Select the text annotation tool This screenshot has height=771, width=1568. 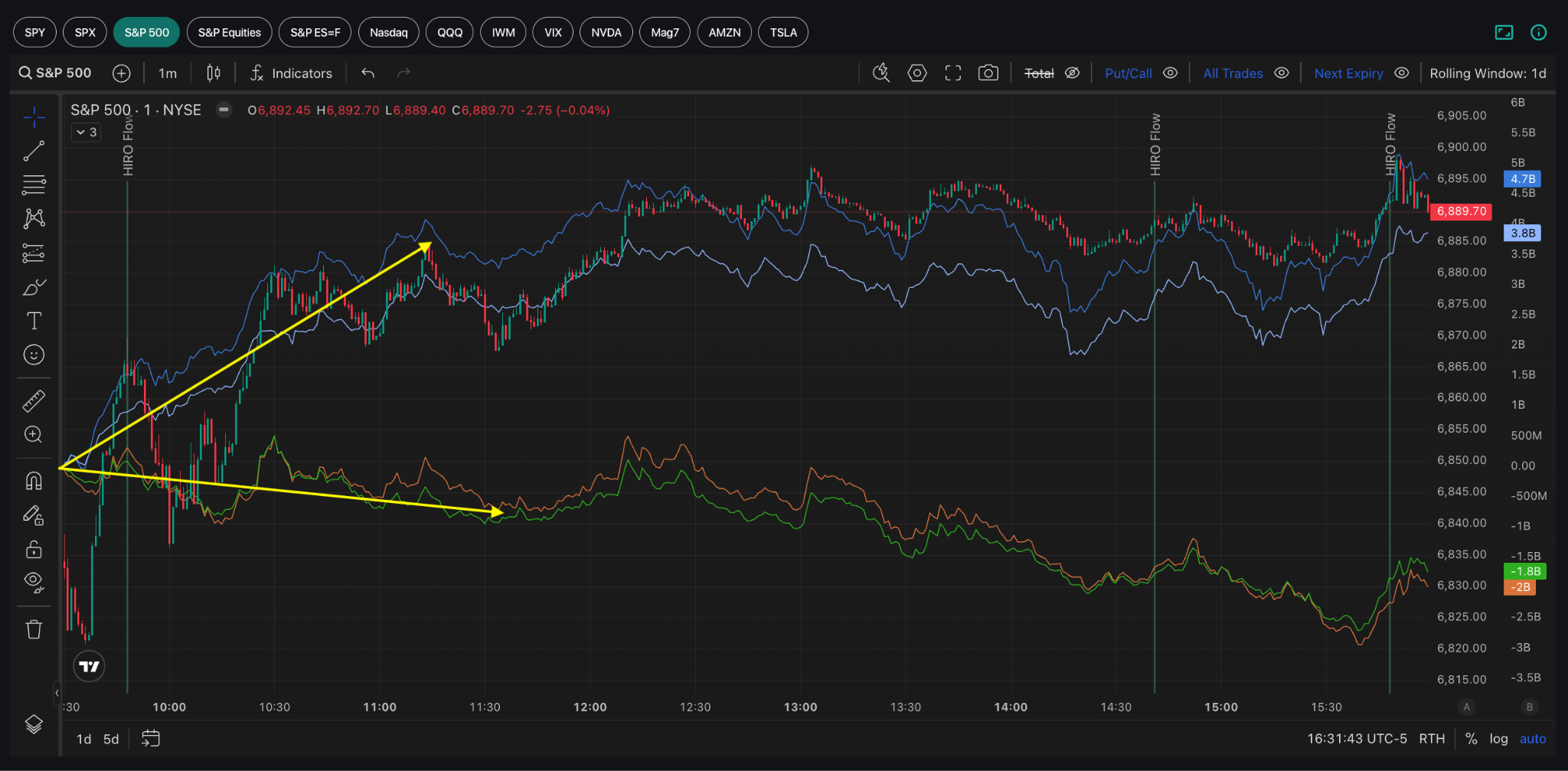[x=34, y=321]
